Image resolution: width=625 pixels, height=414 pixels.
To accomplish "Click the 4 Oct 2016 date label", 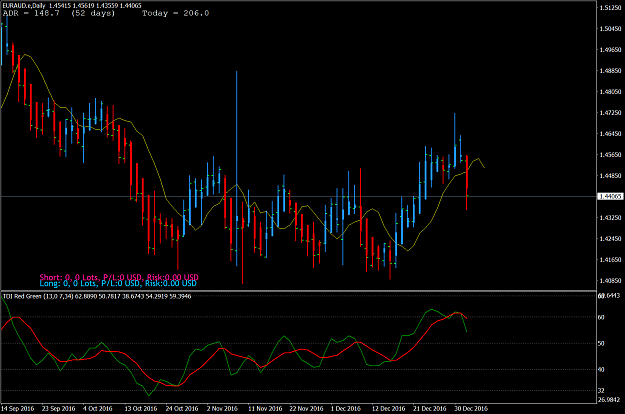I will pos(98,408).
